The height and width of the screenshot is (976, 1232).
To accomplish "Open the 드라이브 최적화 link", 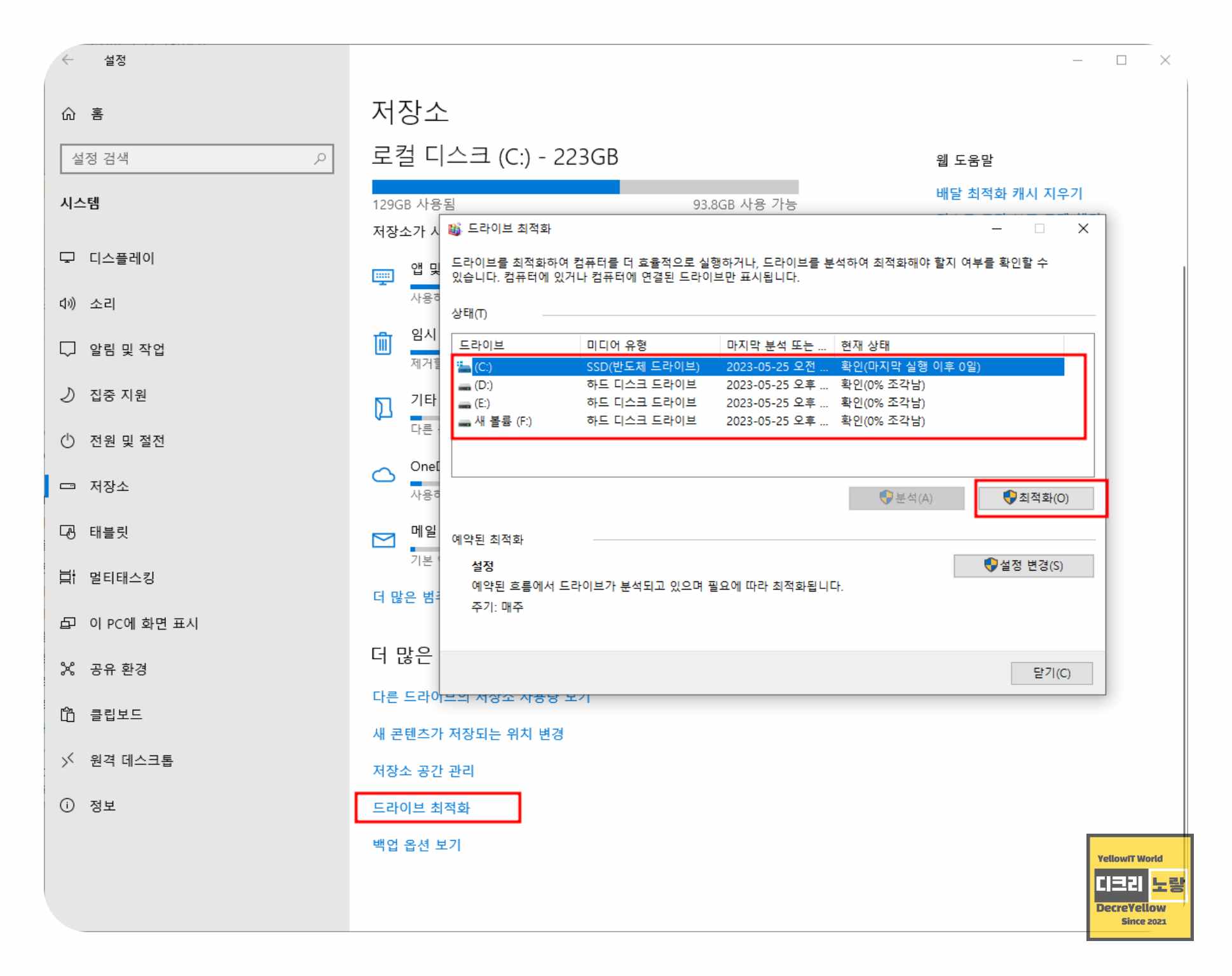I will [421, 808].
